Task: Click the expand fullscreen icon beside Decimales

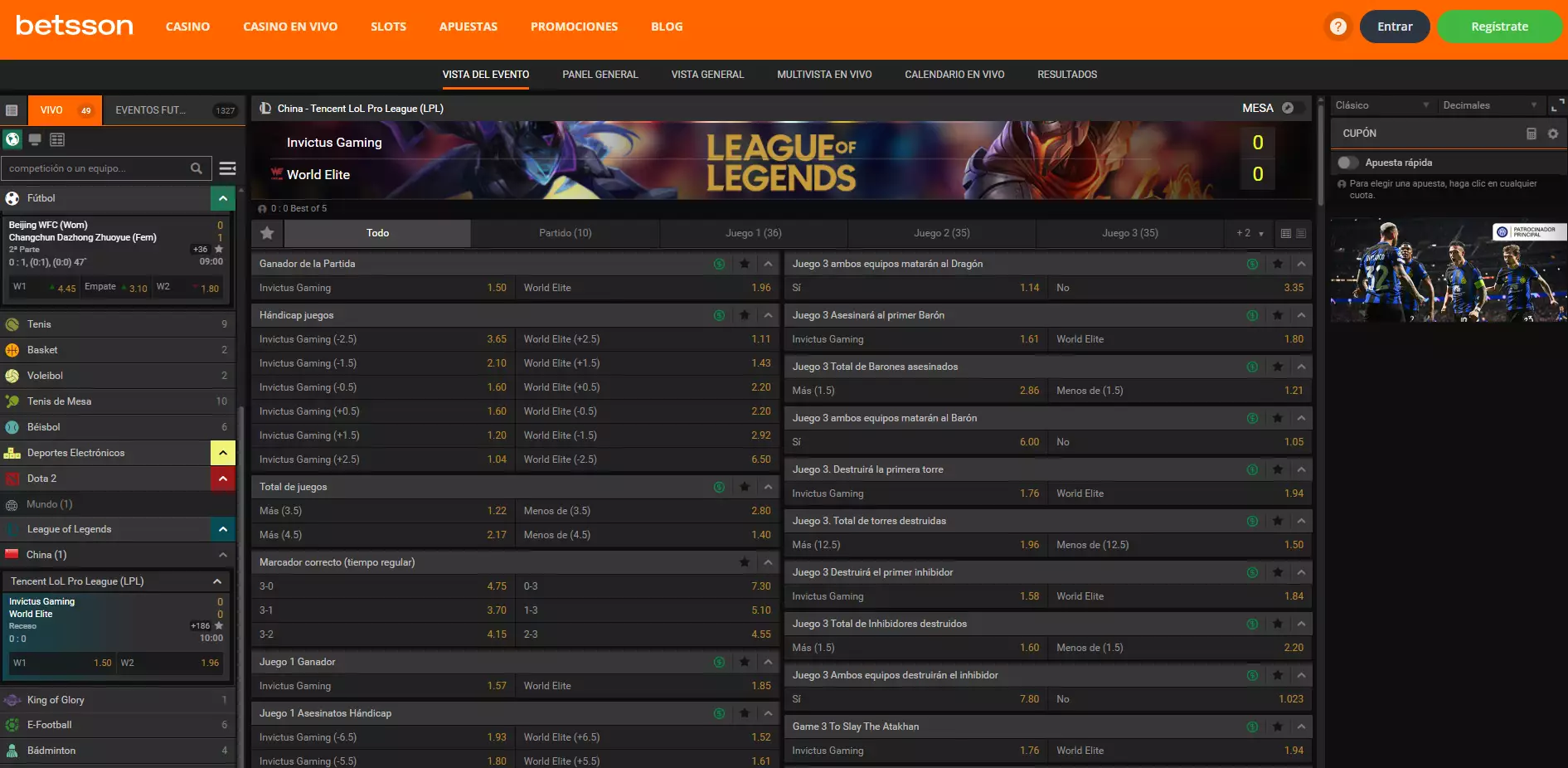Action: click(1557, 105)
